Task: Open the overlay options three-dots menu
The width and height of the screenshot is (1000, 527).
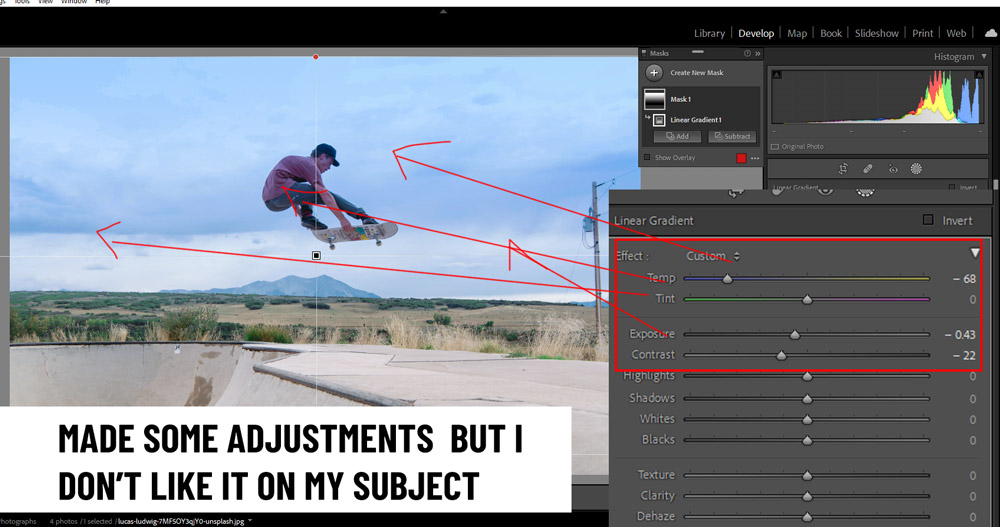Action: coord(755,158)
